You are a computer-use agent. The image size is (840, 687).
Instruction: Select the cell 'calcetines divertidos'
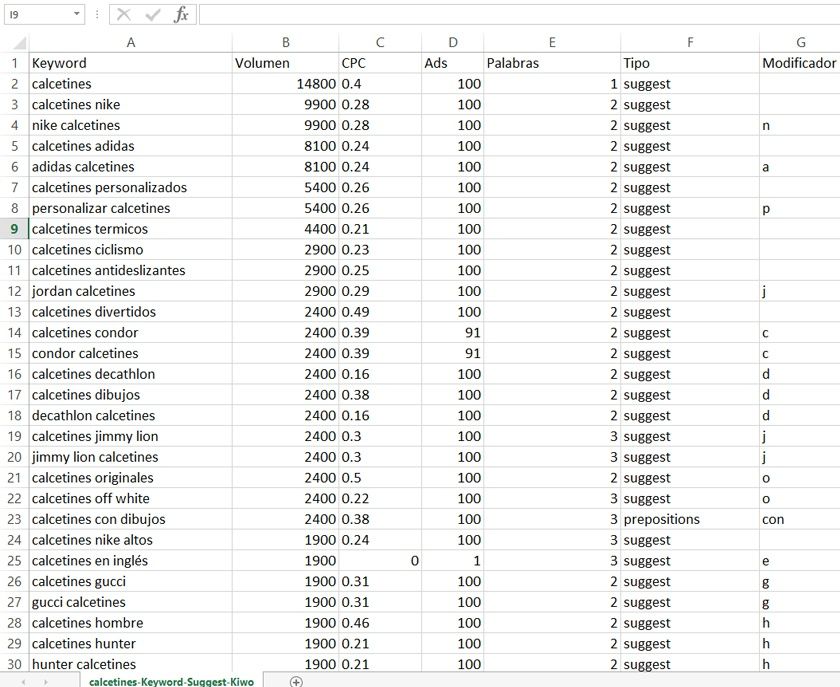click(131, 312)
